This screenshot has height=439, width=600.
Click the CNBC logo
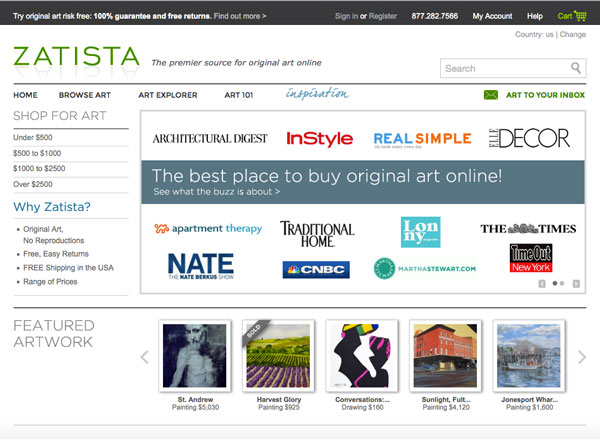[316, 269]
